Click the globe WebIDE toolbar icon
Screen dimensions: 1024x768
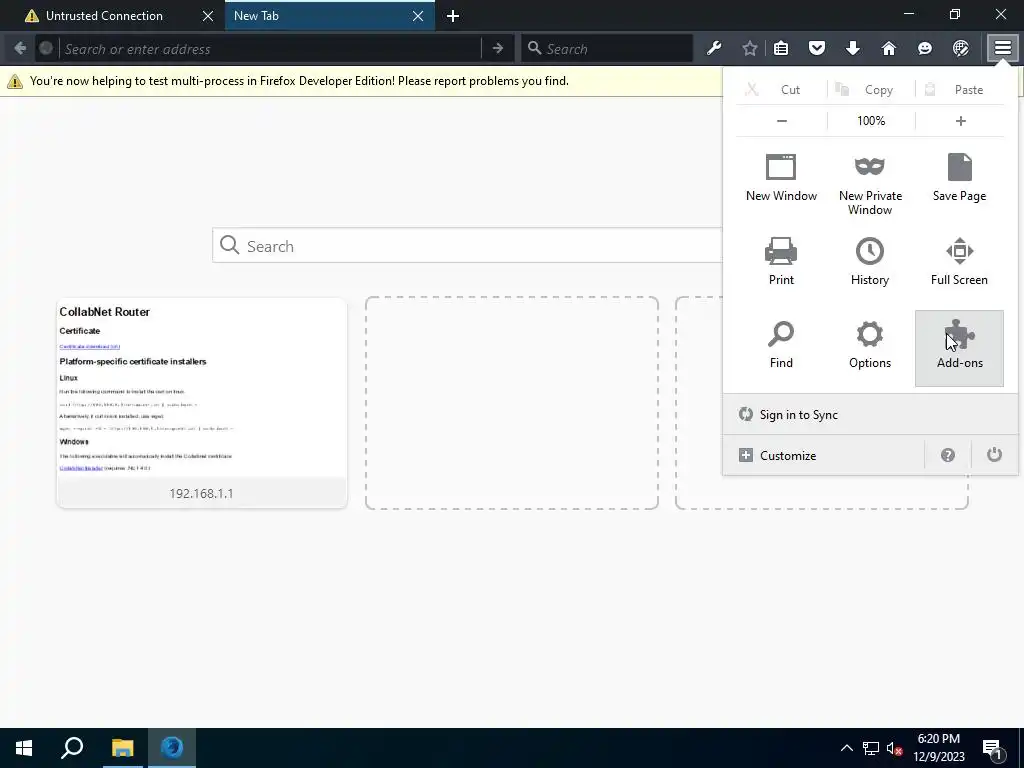tap(961, 48)
